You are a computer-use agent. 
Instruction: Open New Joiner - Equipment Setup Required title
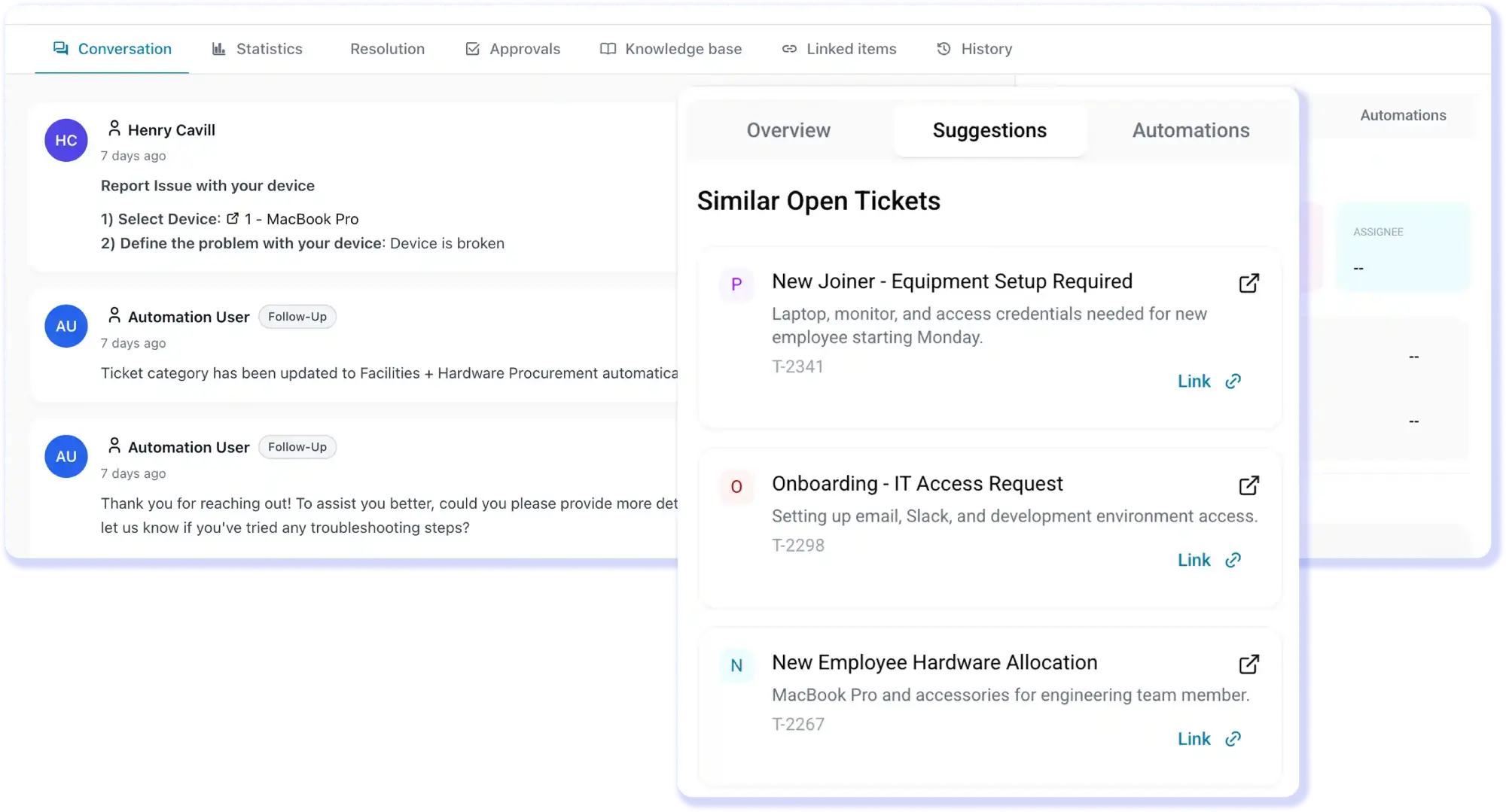pos(952,281)
